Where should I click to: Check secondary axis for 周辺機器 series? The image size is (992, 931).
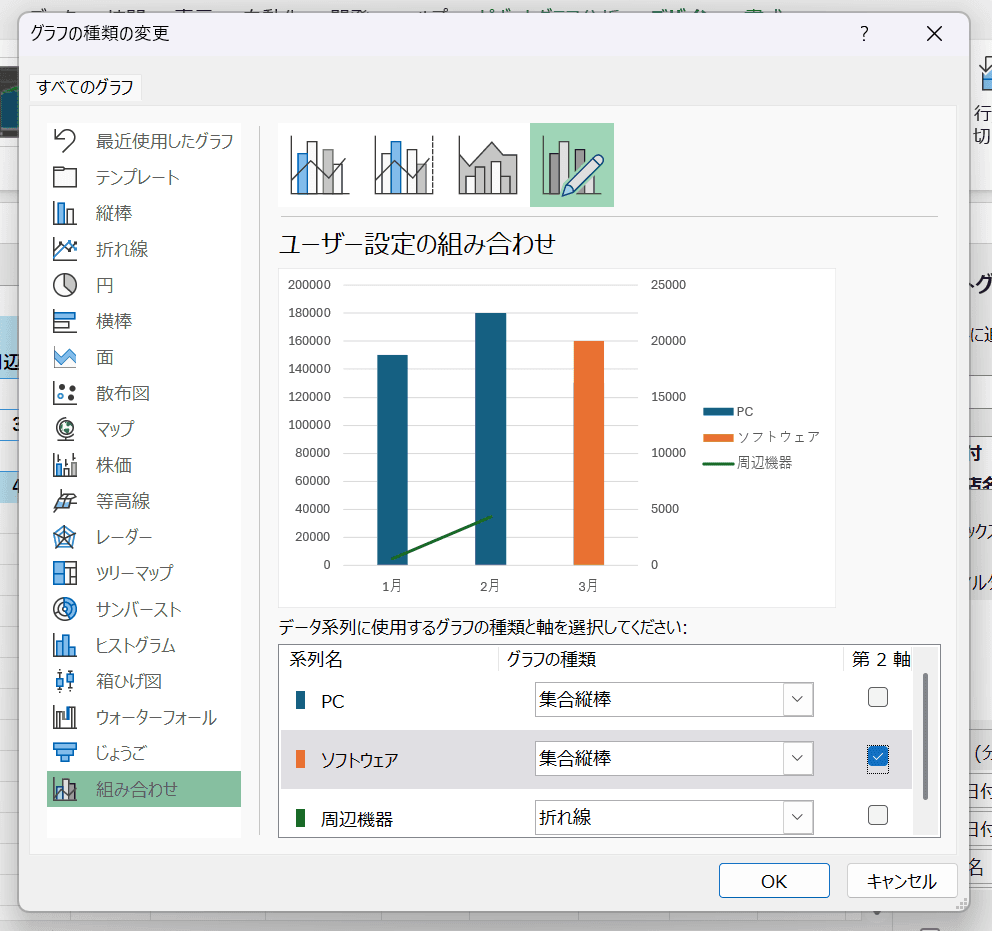[877, 815]
